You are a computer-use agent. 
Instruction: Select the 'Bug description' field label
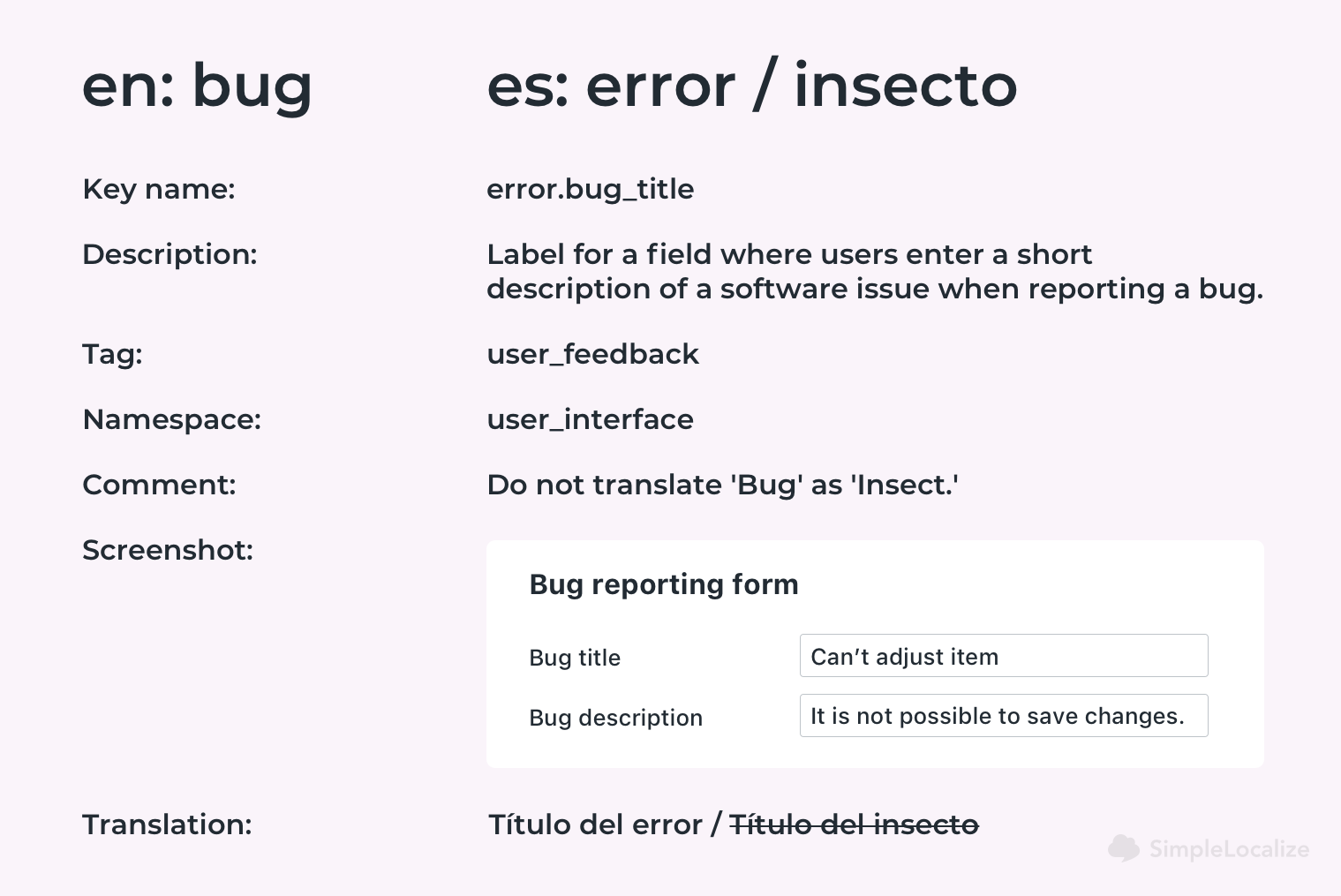click(616, 718)
